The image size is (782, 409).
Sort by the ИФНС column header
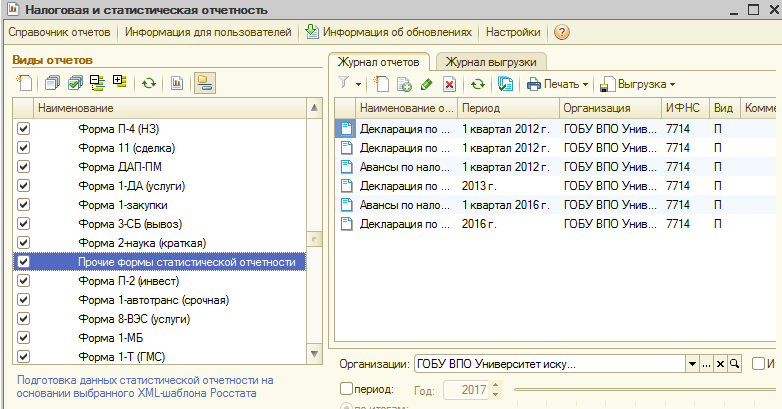click(685, 108)
